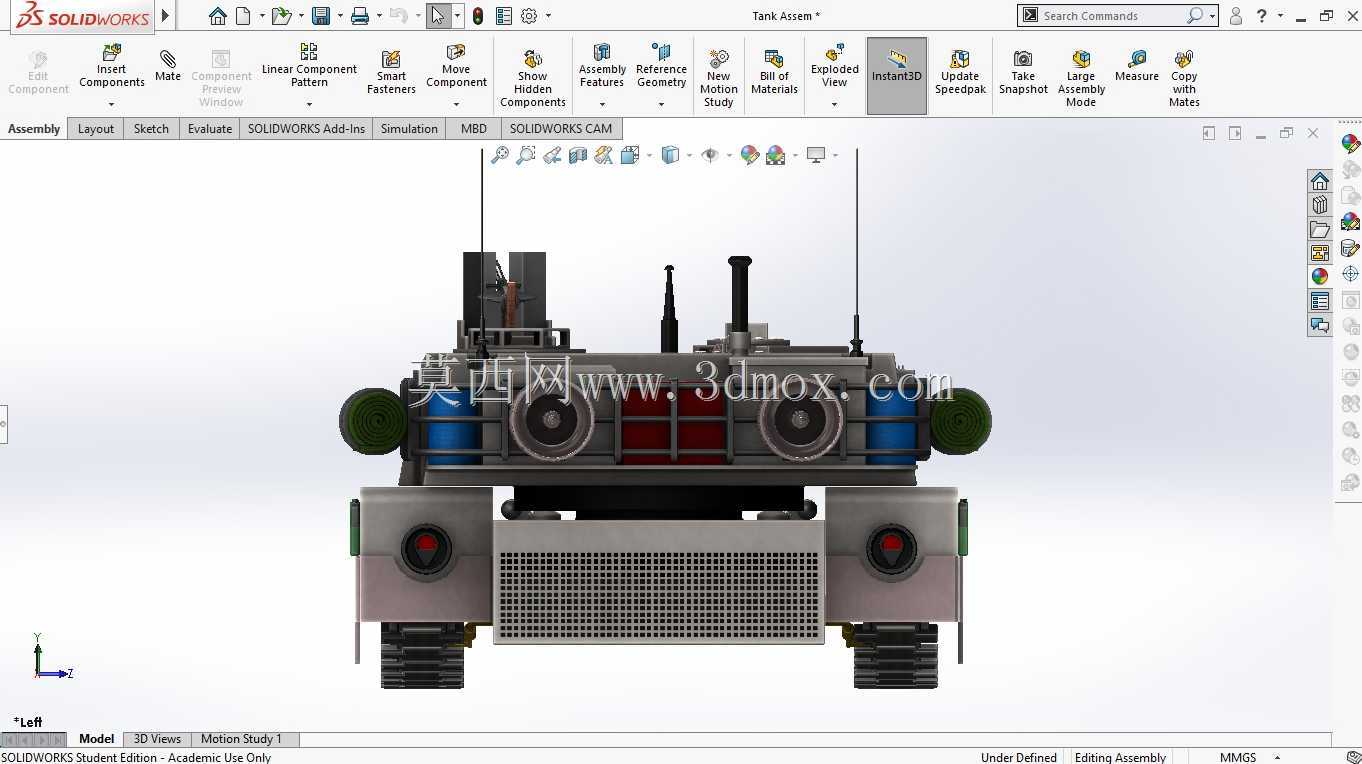Click the Home icon in the quick access bar
This screenshot has width=1362, height=764.
(218, 16)
